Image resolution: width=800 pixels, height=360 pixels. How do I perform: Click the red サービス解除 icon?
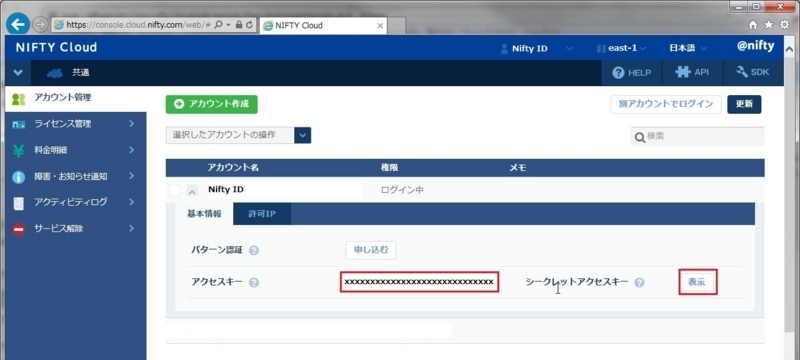coord(19,229)
